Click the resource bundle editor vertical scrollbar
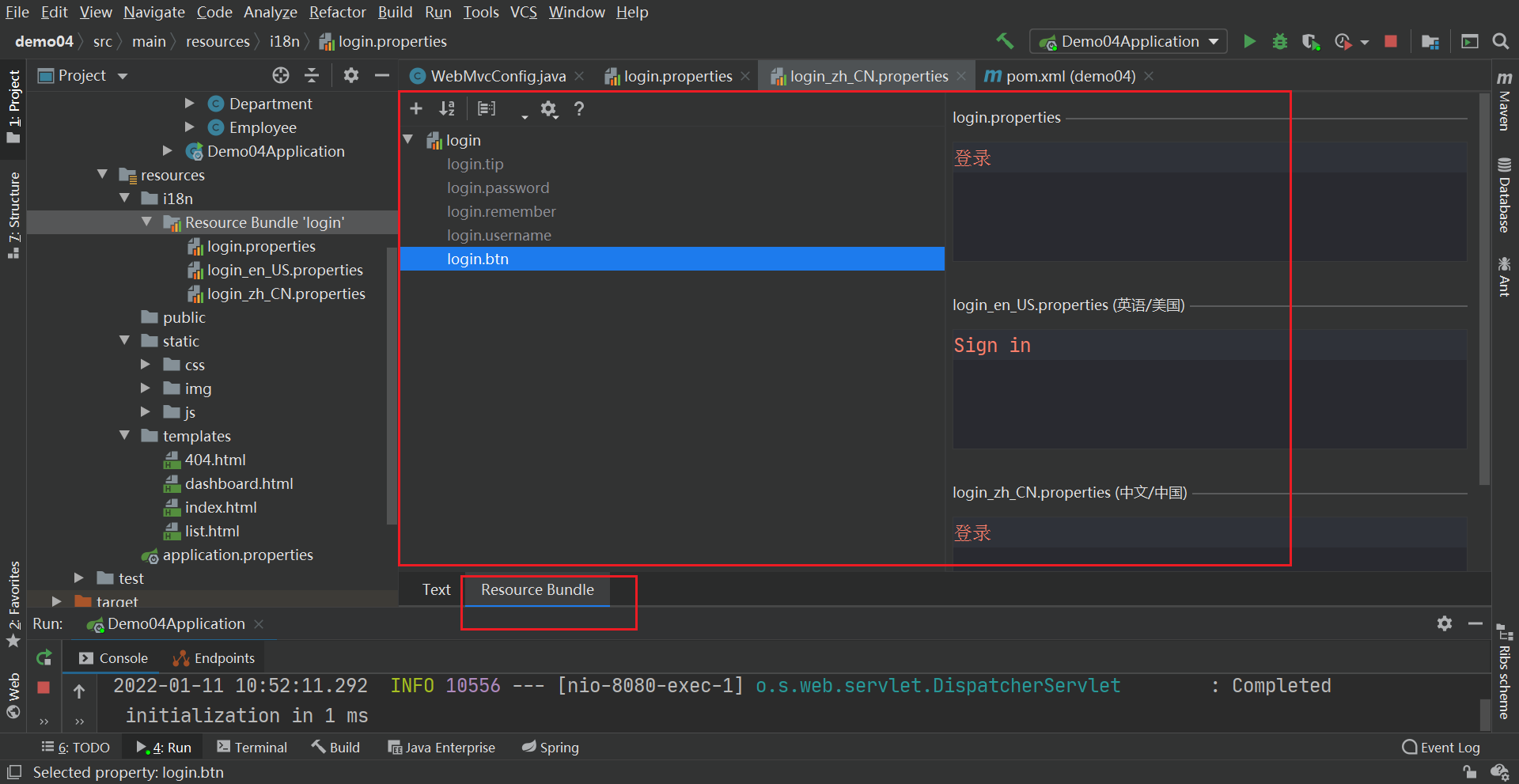Viewport: 1519px width, 784px height. point(1484,288)
